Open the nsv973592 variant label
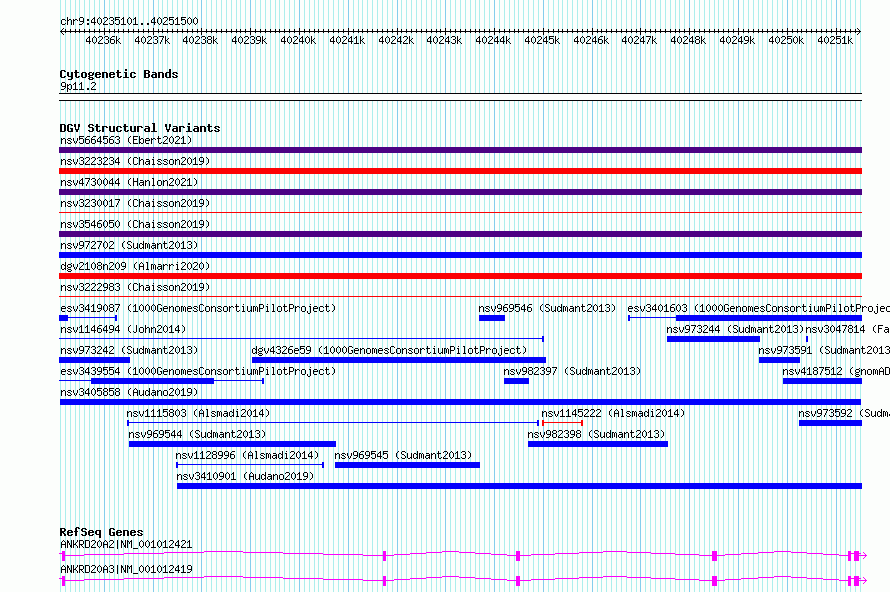Screen dimensions: 890x592 (x=844, y=413)
